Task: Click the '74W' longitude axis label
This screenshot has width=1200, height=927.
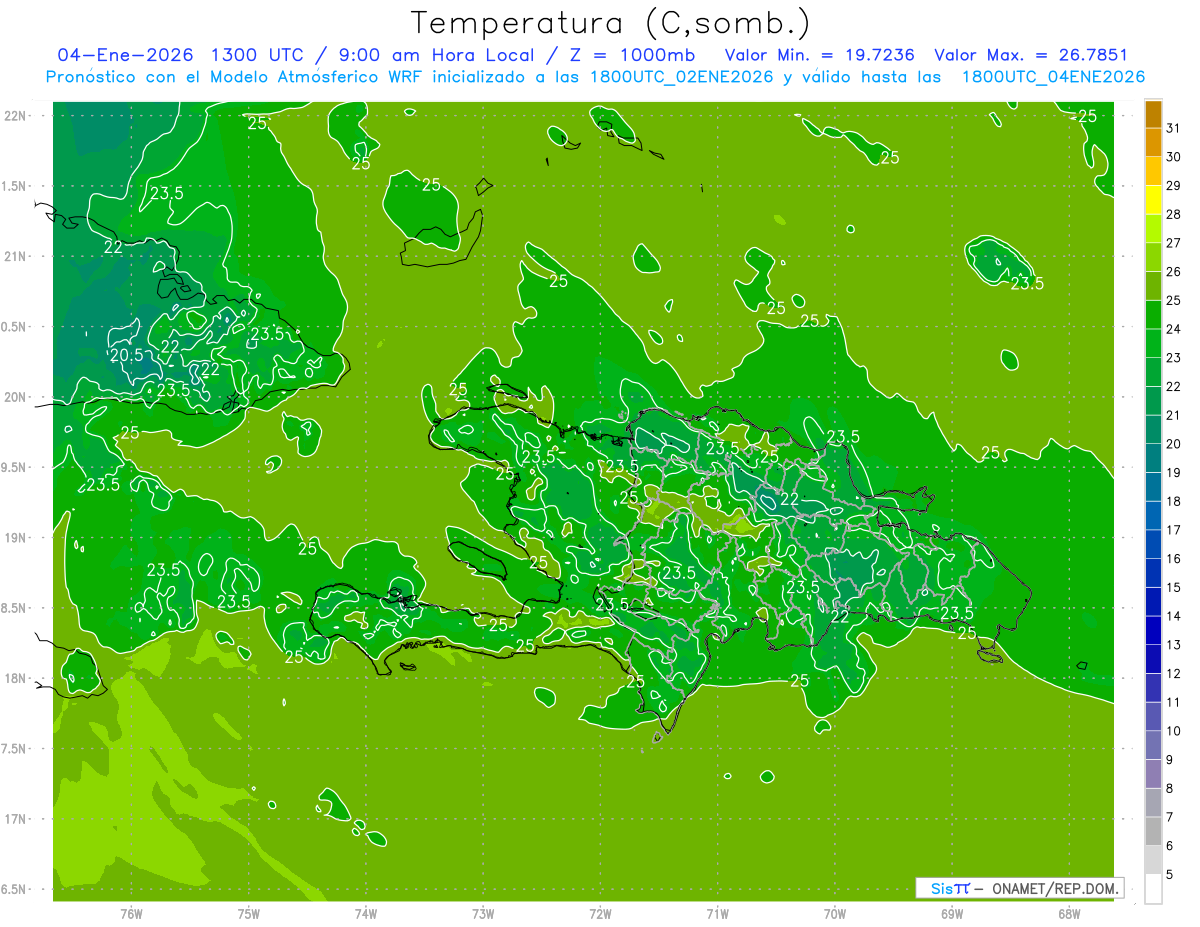Action: (366, 913)
